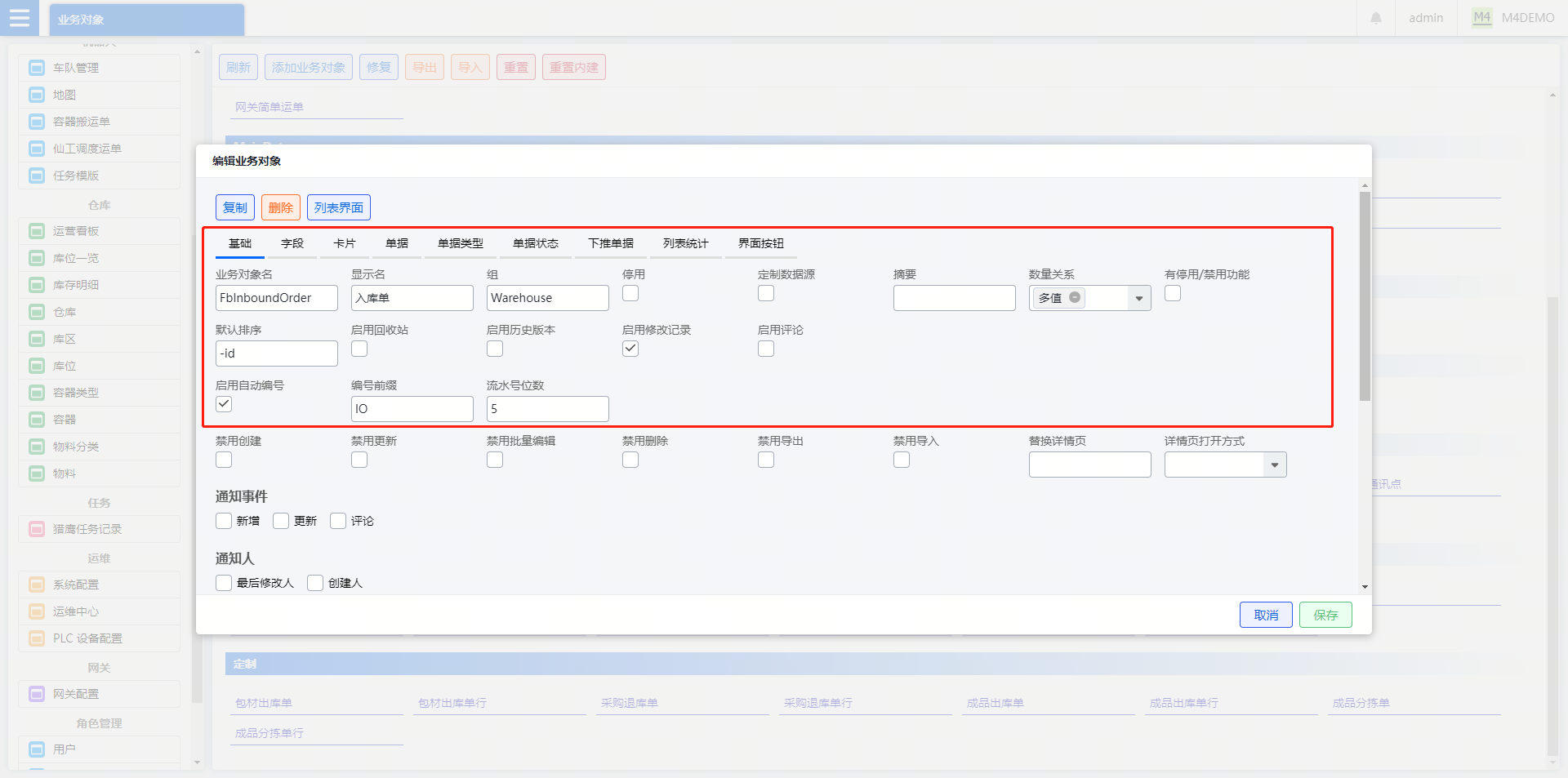
Task: Click the 地图 sidebar icon
Action: point(37,95)
